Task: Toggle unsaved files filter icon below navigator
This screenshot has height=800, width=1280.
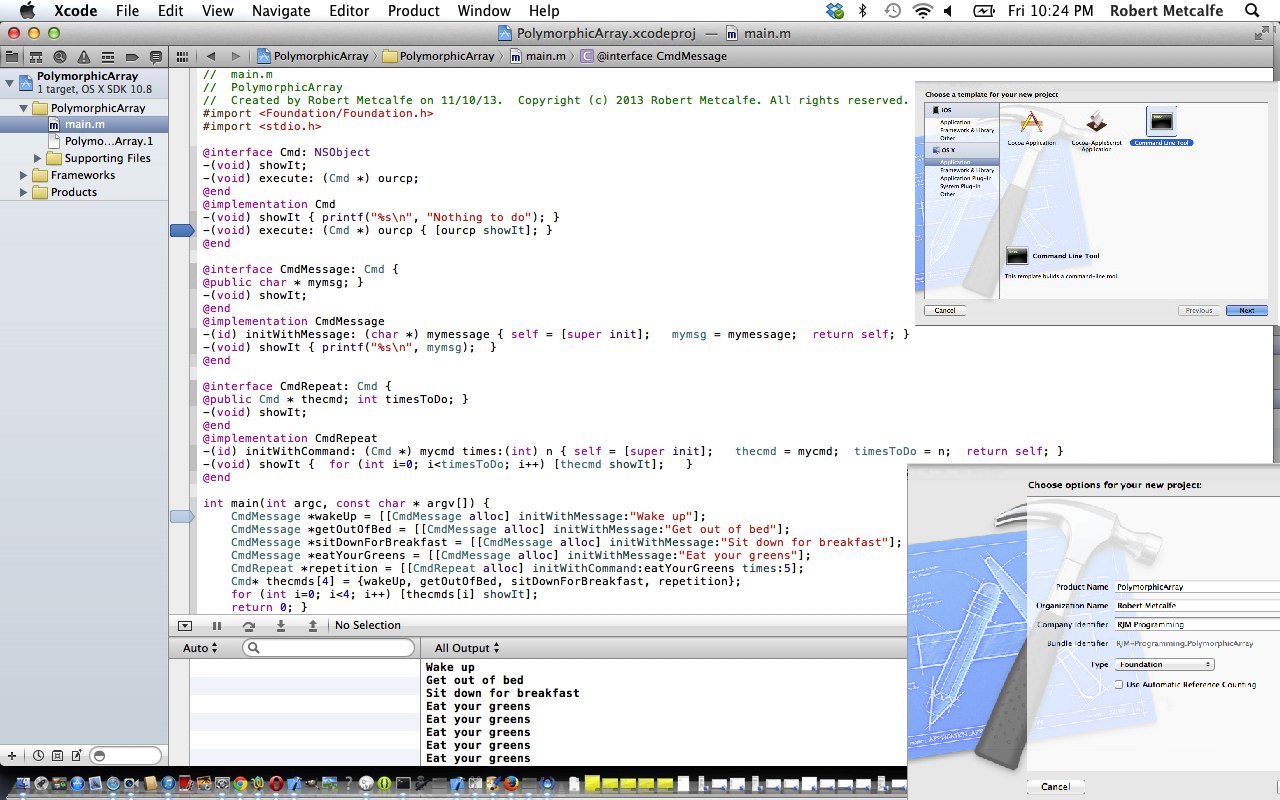Action: pos(76,756)
